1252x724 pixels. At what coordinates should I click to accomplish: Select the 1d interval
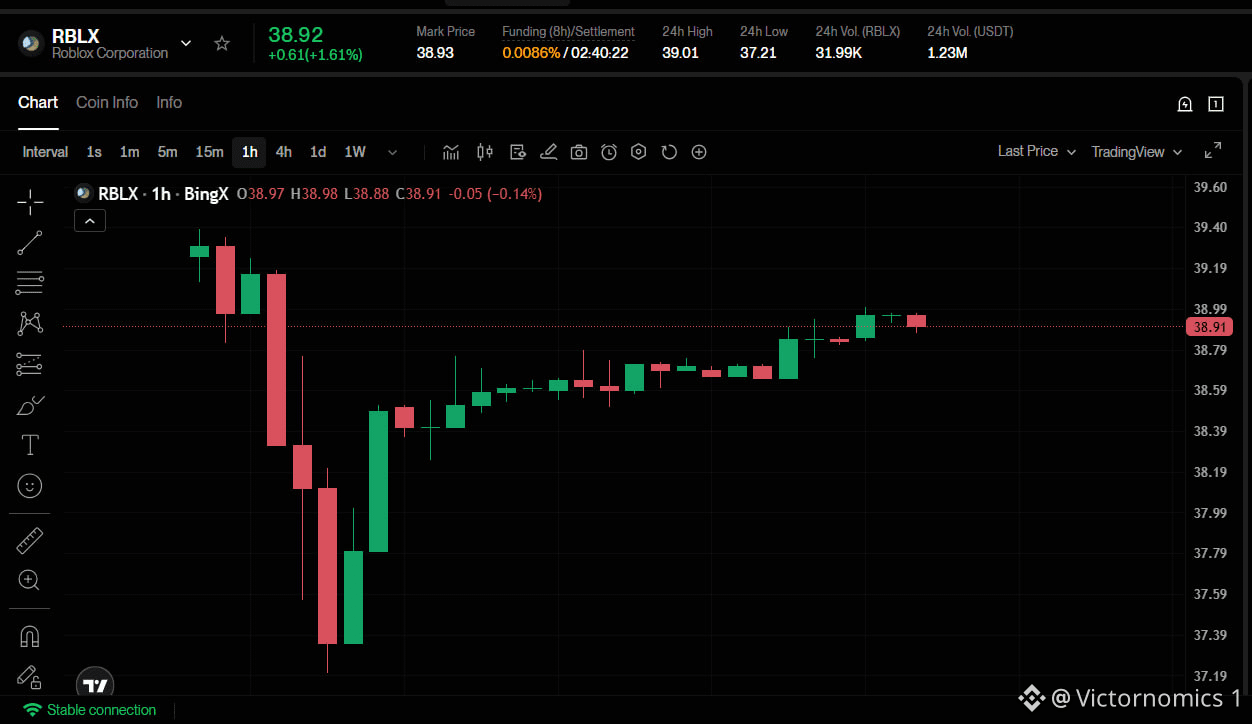tap(318, 152)
